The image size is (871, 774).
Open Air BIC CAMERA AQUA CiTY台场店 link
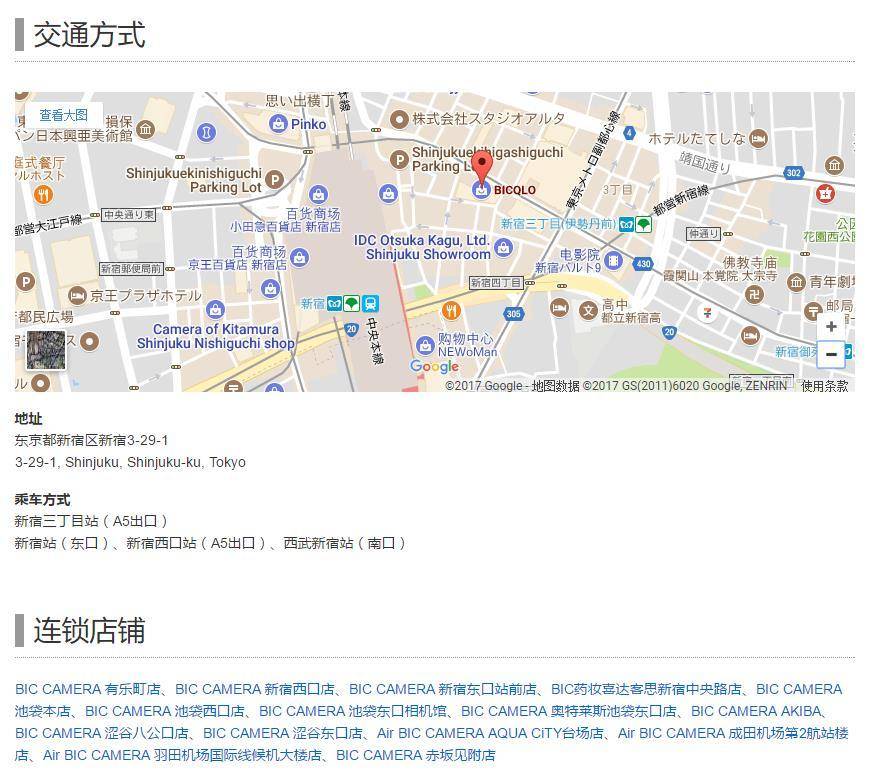pyautogui.click(x=490, y=733)
